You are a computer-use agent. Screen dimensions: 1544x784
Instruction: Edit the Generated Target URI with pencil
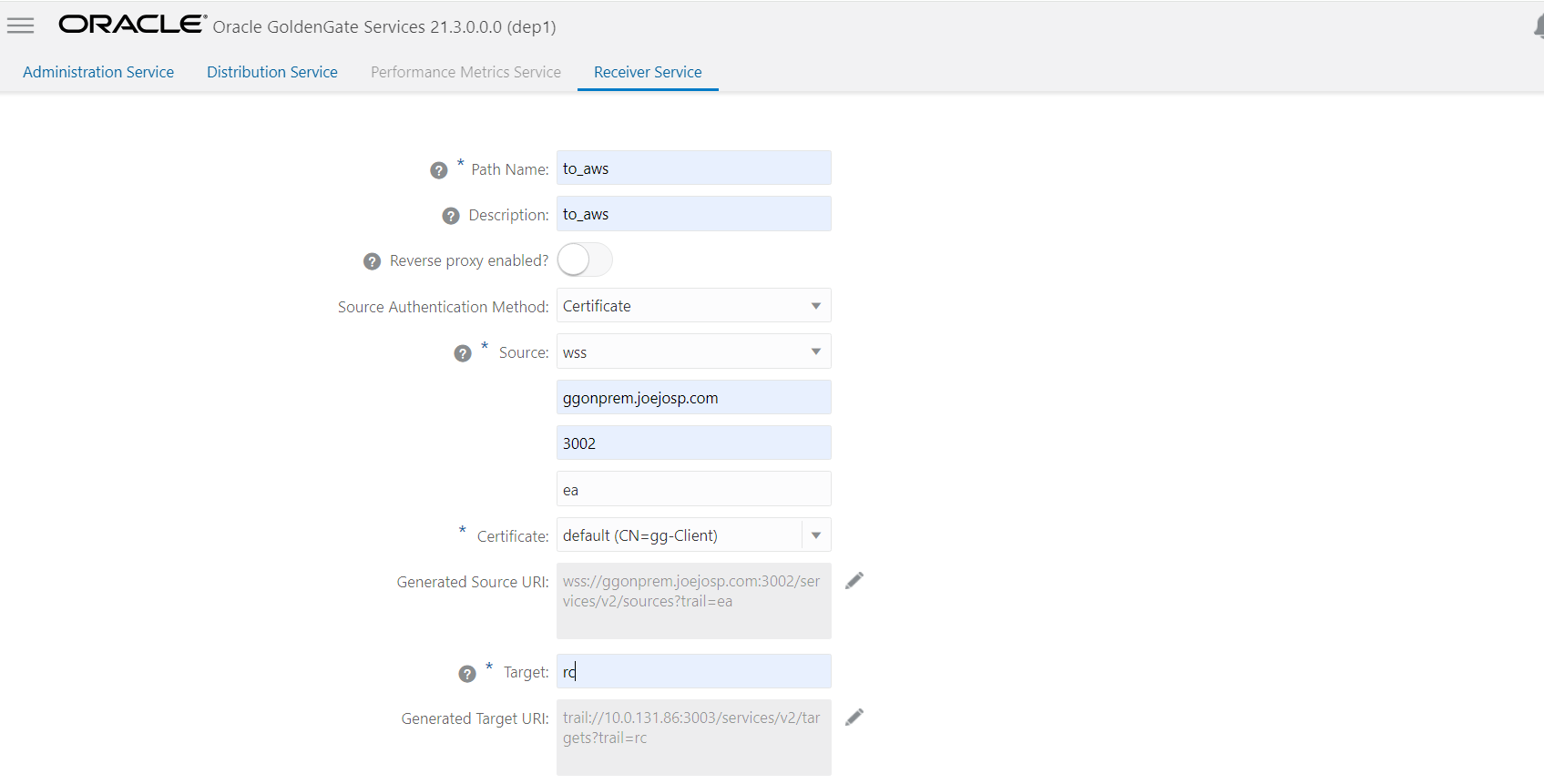[854, 718]
